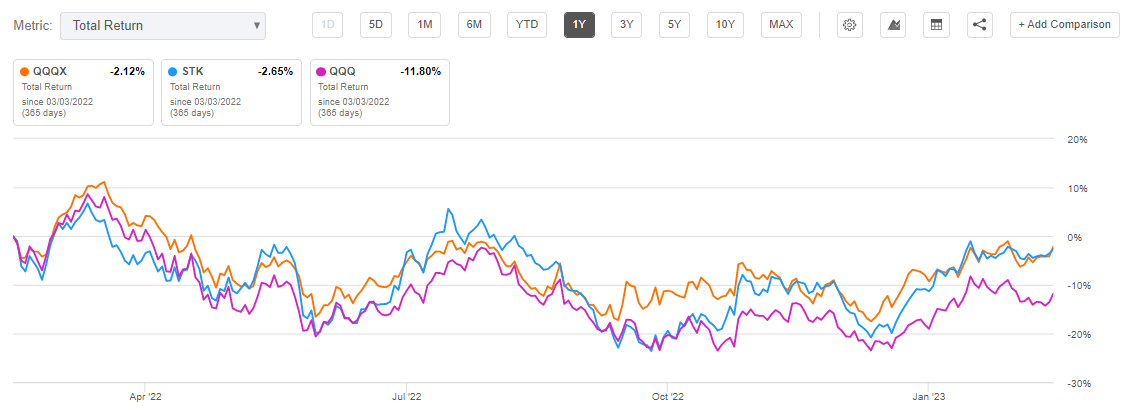
Task: Click the Metric dropdown arrow
Action: pyautogui.click(x=256, y=26)
